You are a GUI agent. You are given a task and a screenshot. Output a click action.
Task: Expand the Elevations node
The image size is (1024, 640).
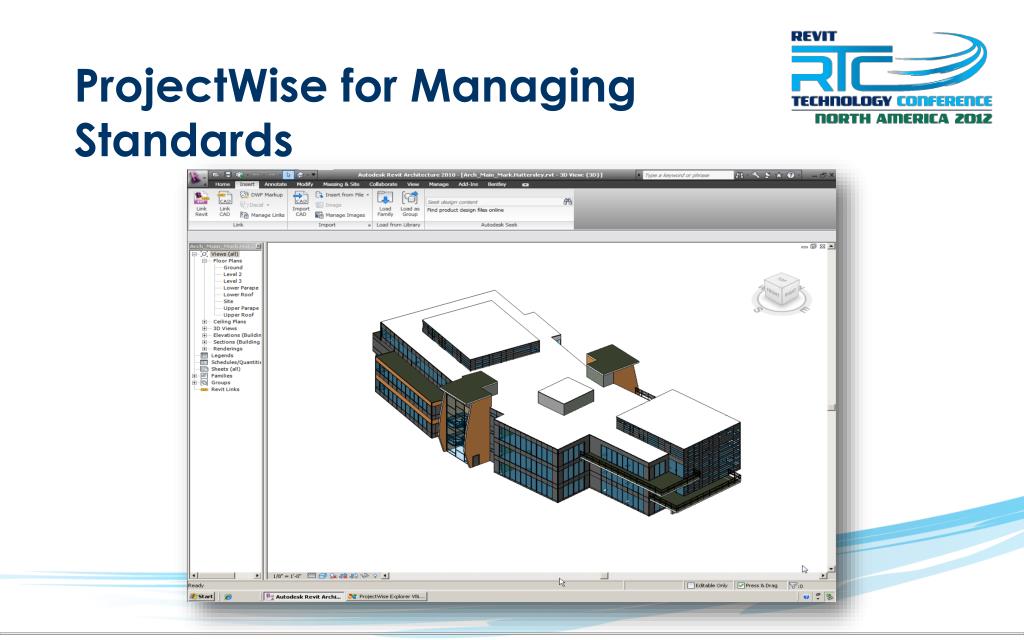204,335
